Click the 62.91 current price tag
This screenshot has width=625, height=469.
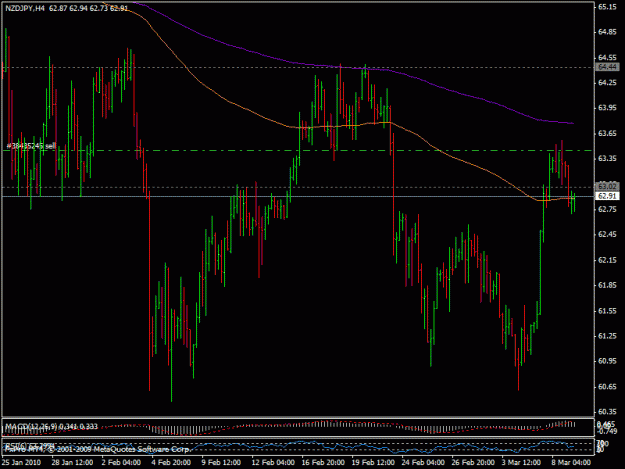tap(607, 196)
